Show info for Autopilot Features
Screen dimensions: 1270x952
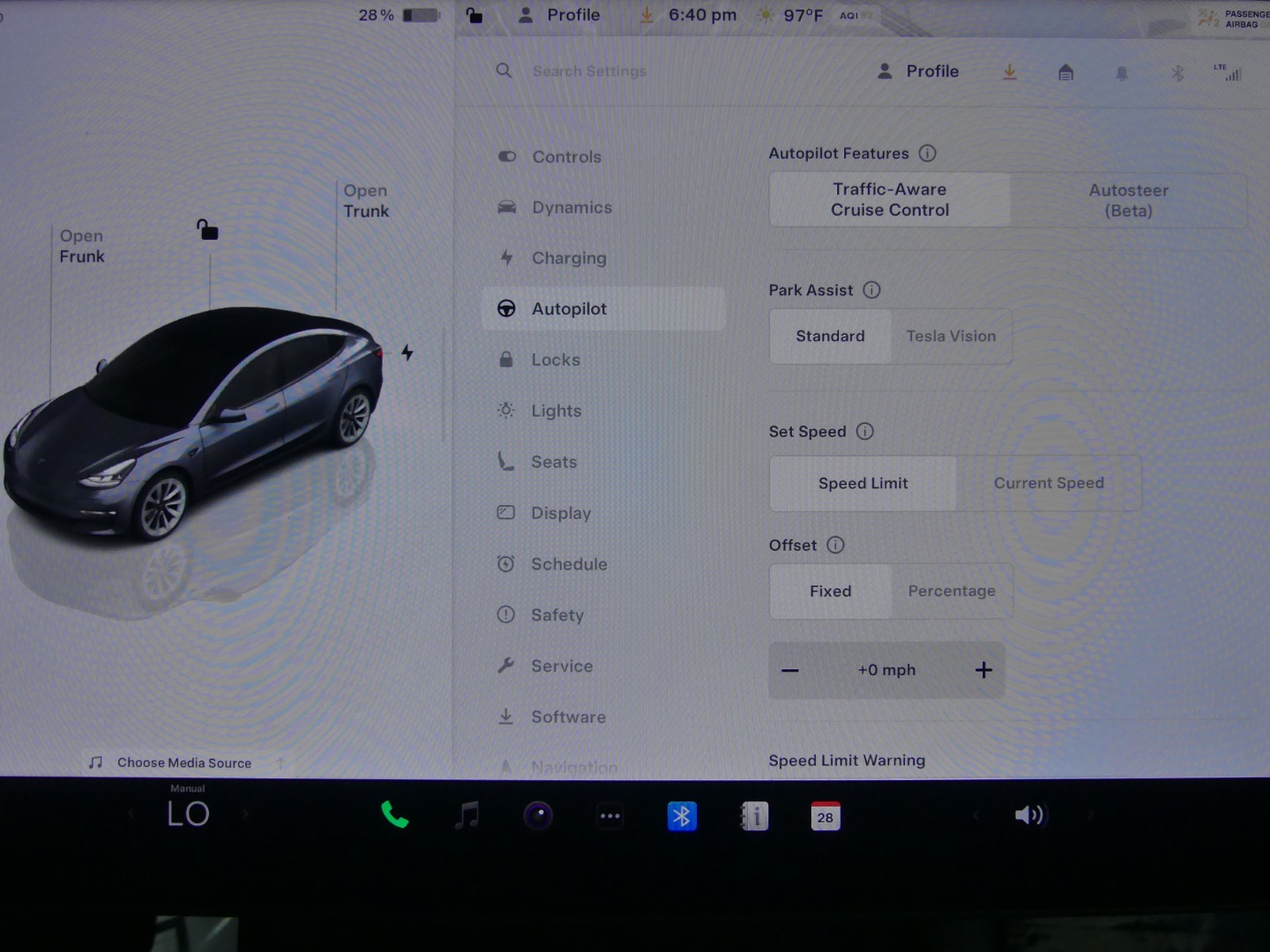click(x=927, y=153)
